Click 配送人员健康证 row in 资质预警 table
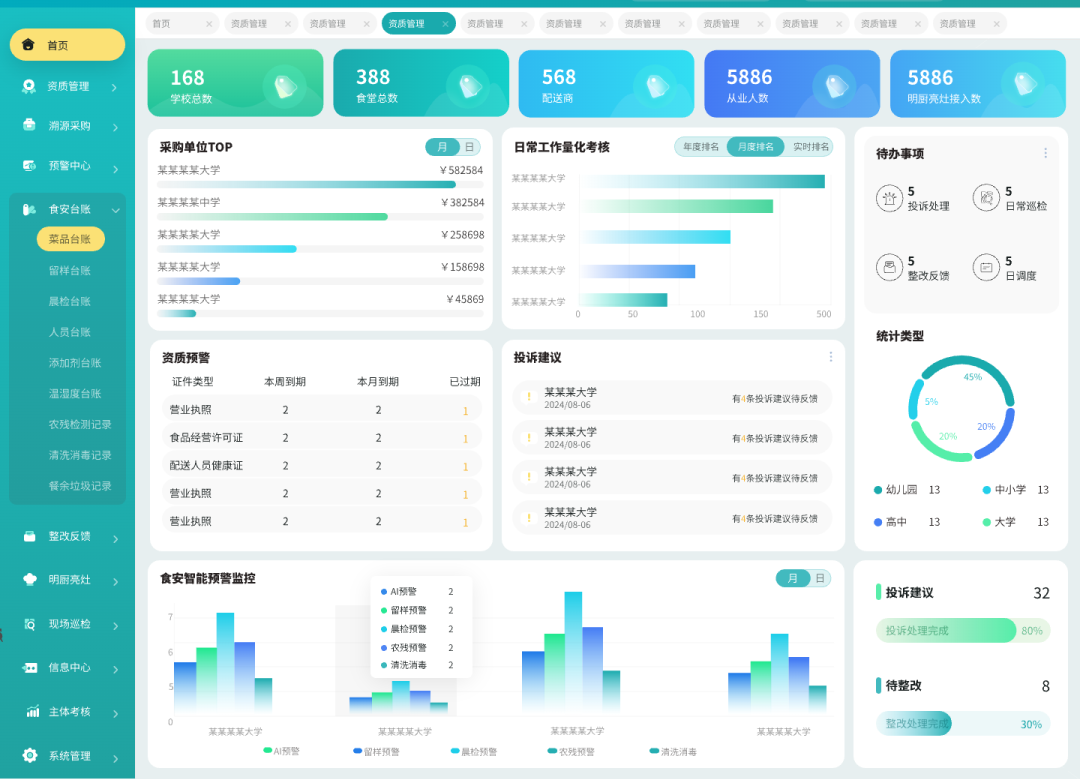The image size is (1080, 779). (322, 466)
